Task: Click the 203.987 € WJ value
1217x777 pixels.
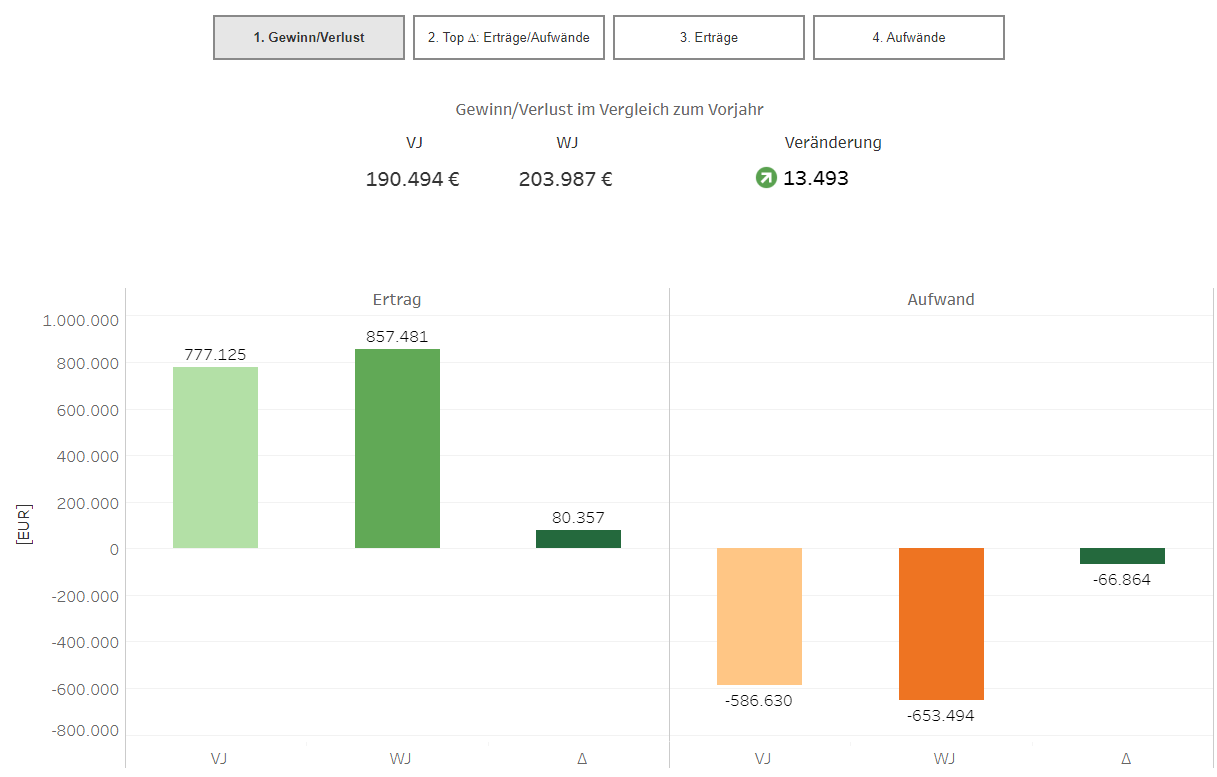Action: [565, 180]
